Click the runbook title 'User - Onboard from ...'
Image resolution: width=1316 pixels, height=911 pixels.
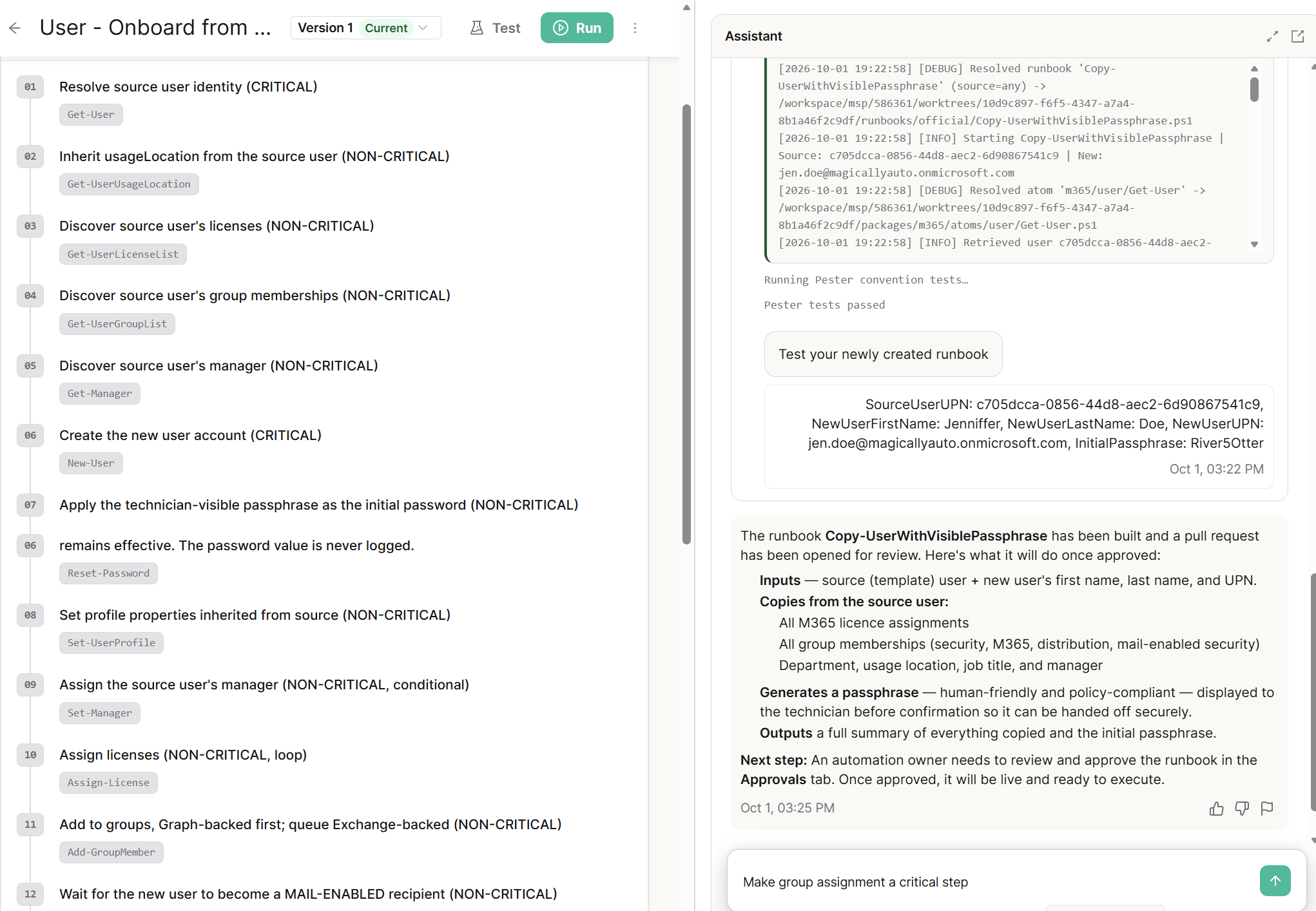[155, 28]
